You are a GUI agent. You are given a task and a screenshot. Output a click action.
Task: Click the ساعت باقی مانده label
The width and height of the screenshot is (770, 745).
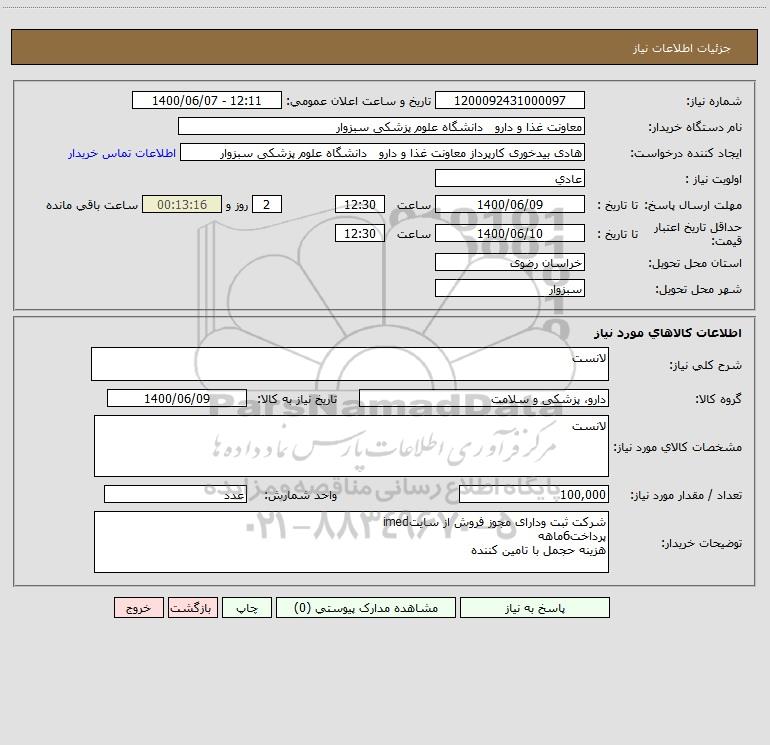[92, 205]
